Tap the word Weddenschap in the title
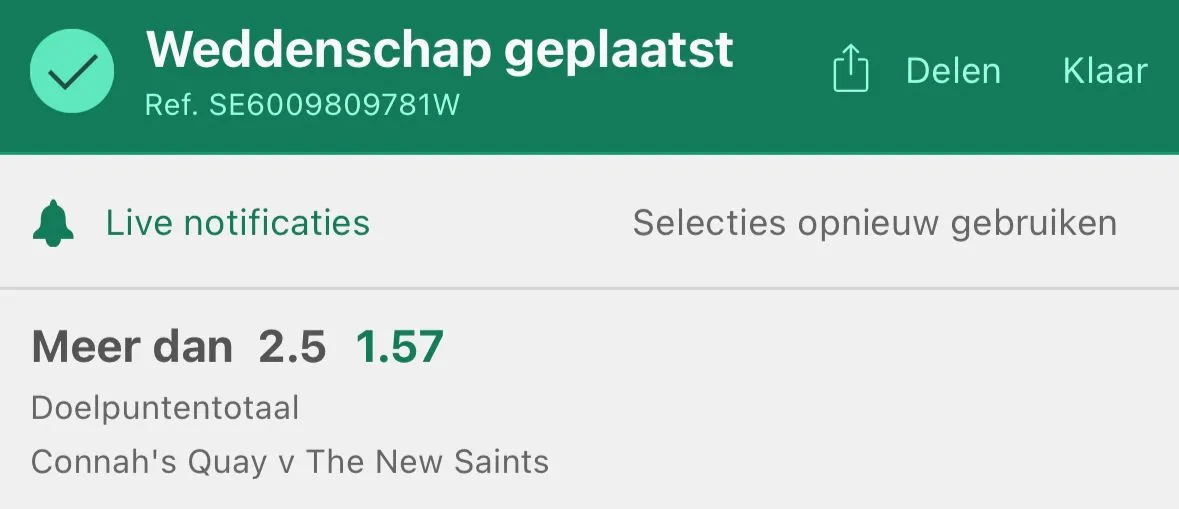 [319, 50]
